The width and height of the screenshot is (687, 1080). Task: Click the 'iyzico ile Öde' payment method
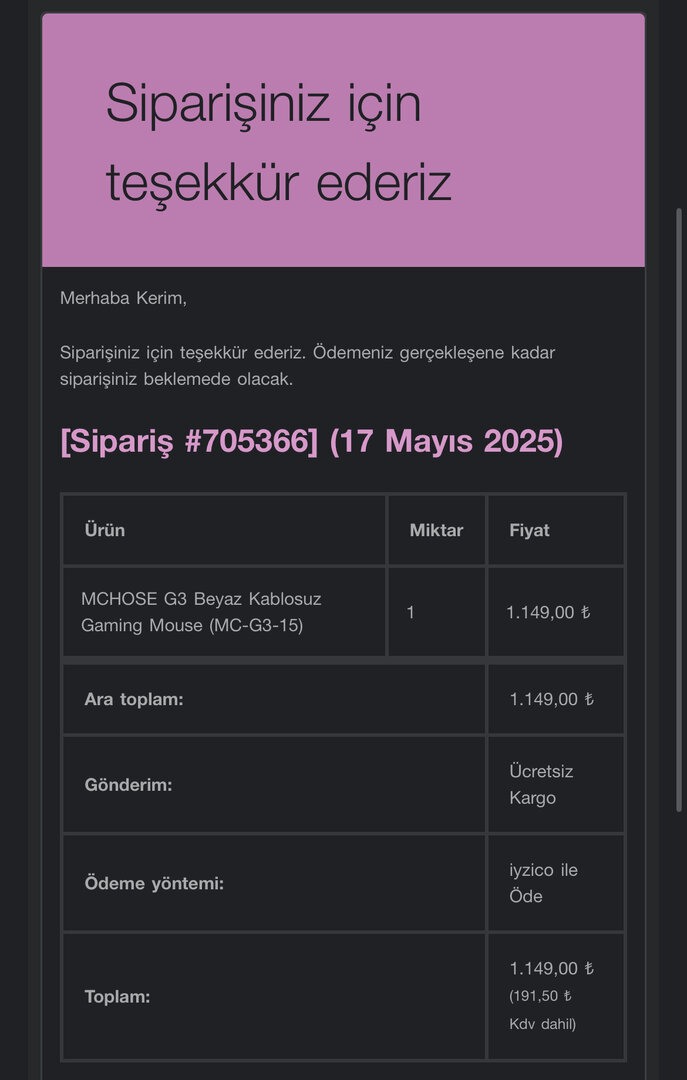(543, 883)
